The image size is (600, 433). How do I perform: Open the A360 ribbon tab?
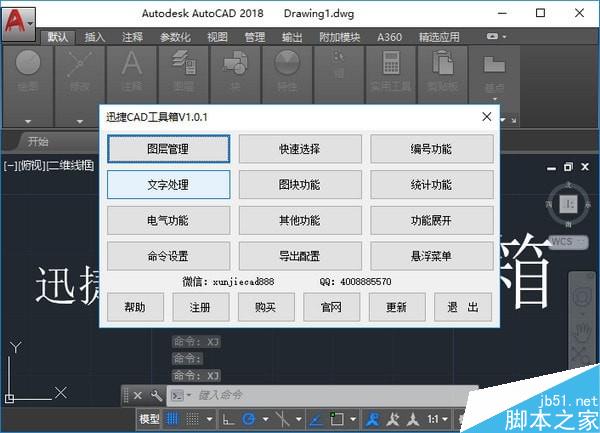click(x=390, y=37)
